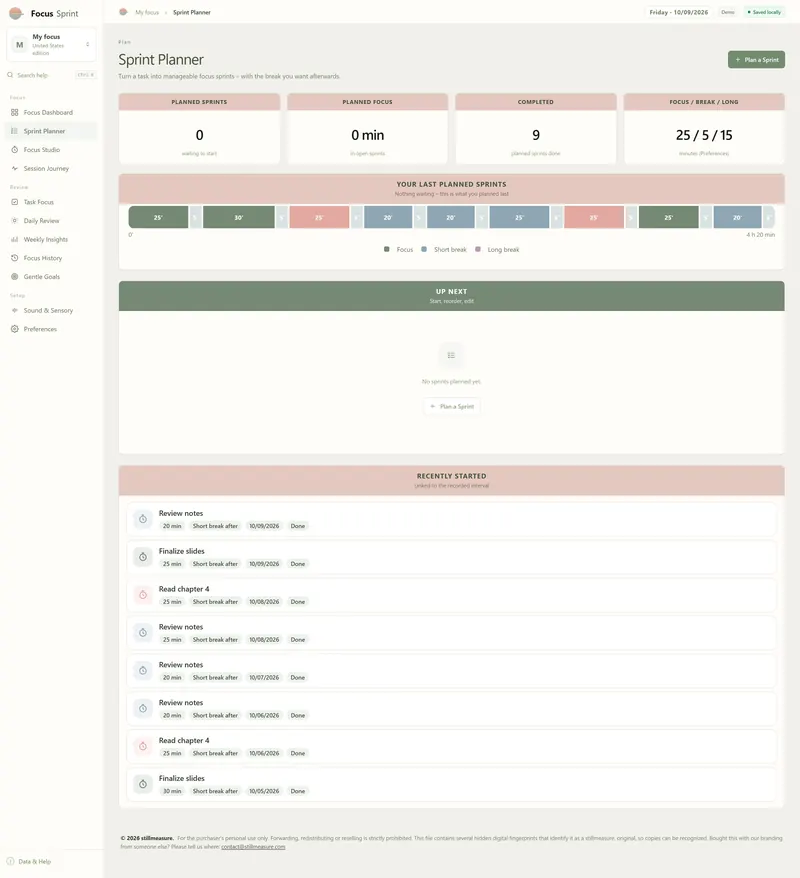The height and width of the screenshot is (878, 800).
Task: Click the breadcrumb logo icon in top bar
Action: click(123, 12)
